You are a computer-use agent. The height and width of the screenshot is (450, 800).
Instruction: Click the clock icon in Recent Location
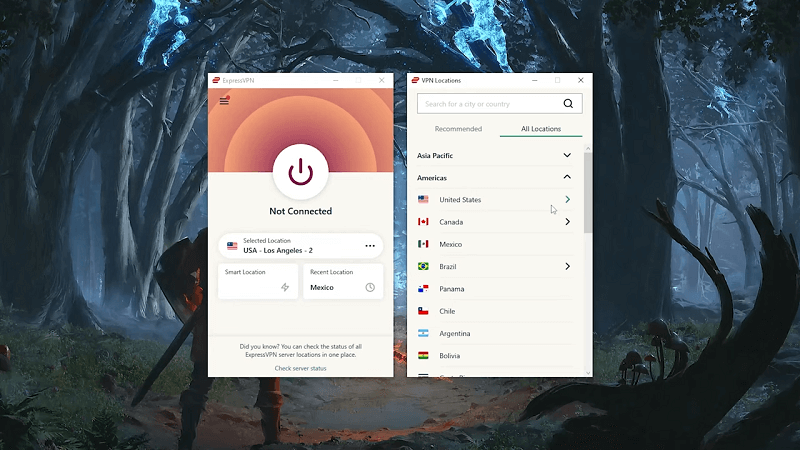[370, 287]
